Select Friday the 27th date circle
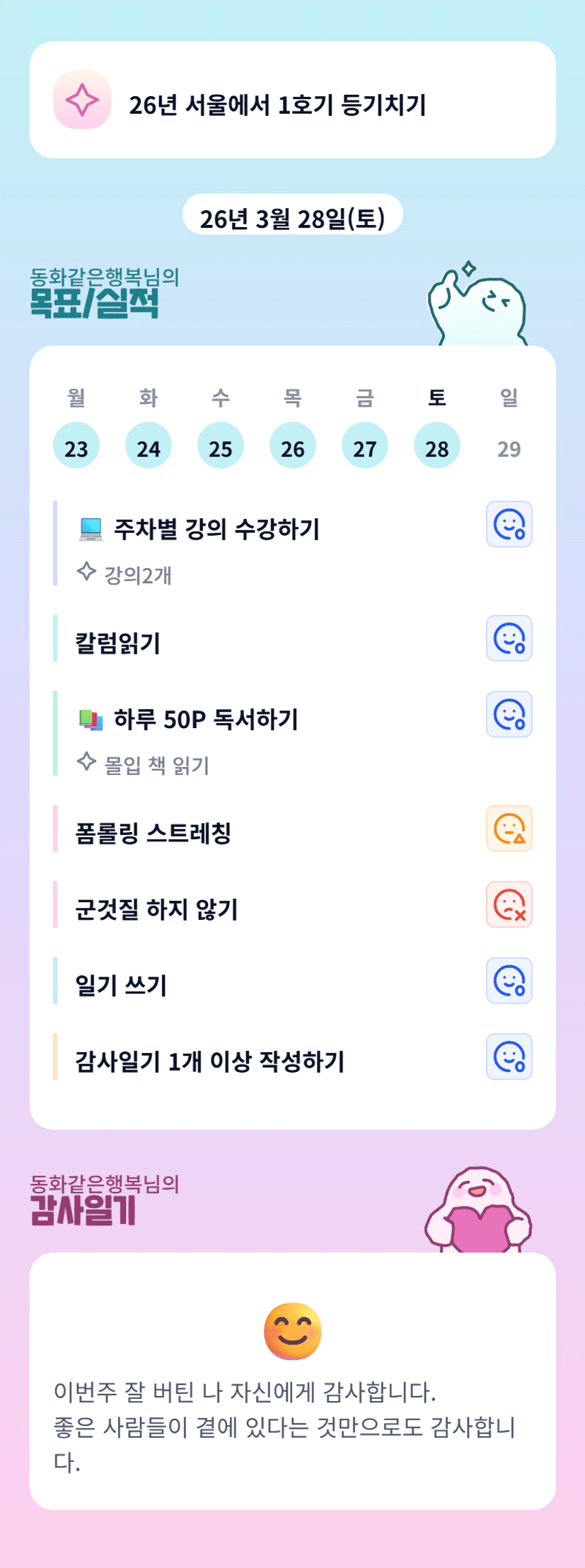The image size is (585, 1568). pos(365,446)
